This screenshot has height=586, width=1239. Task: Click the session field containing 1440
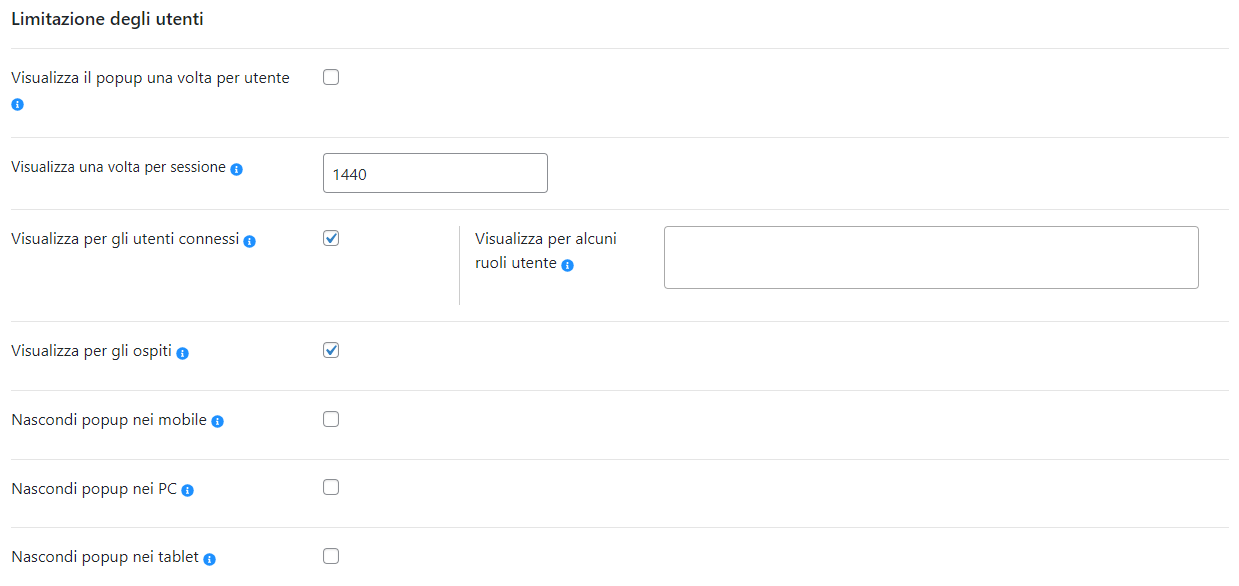[435, 173]
